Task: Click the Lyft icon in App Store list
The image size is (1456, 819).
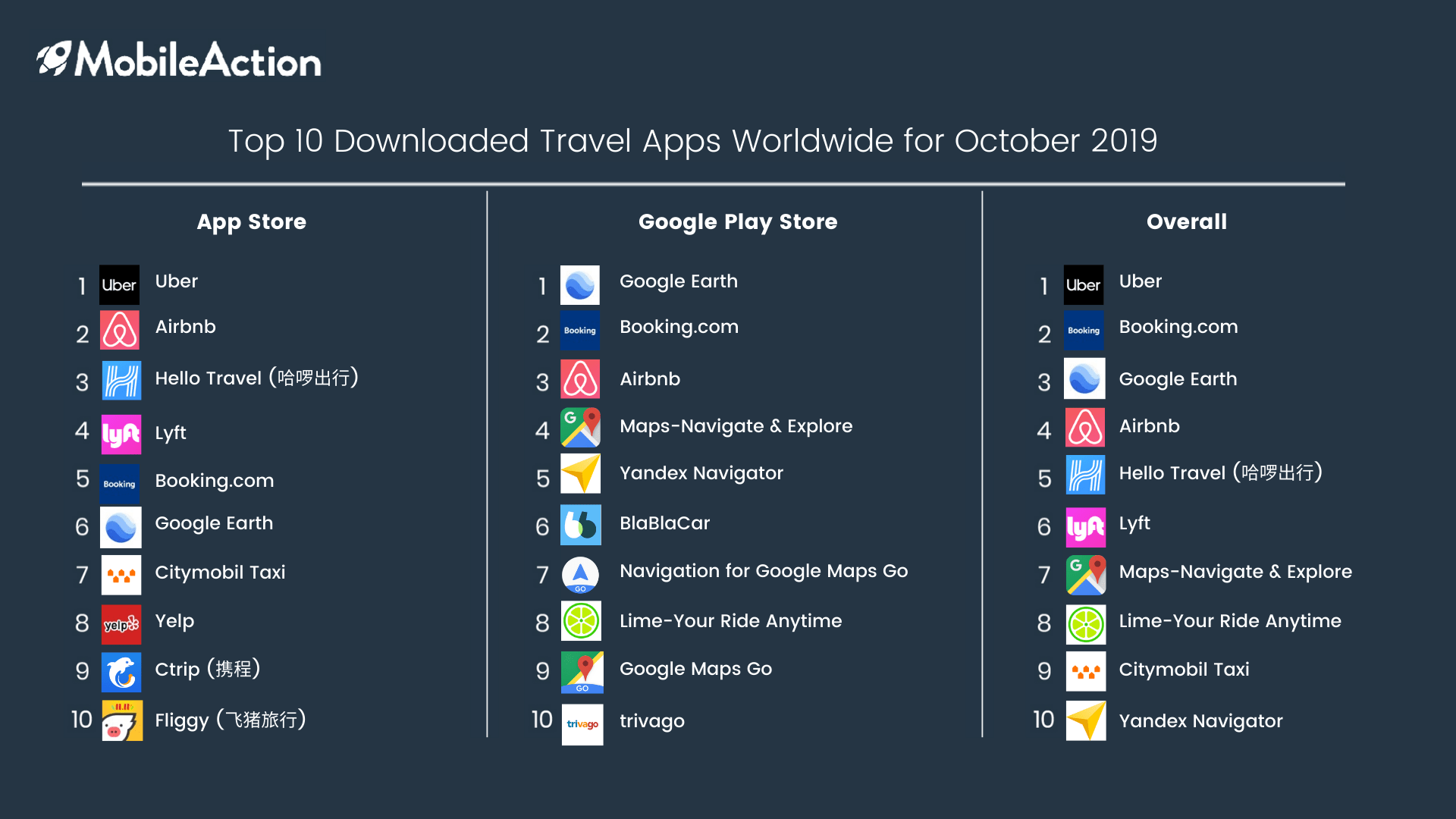Action: (x=121, y=435)
